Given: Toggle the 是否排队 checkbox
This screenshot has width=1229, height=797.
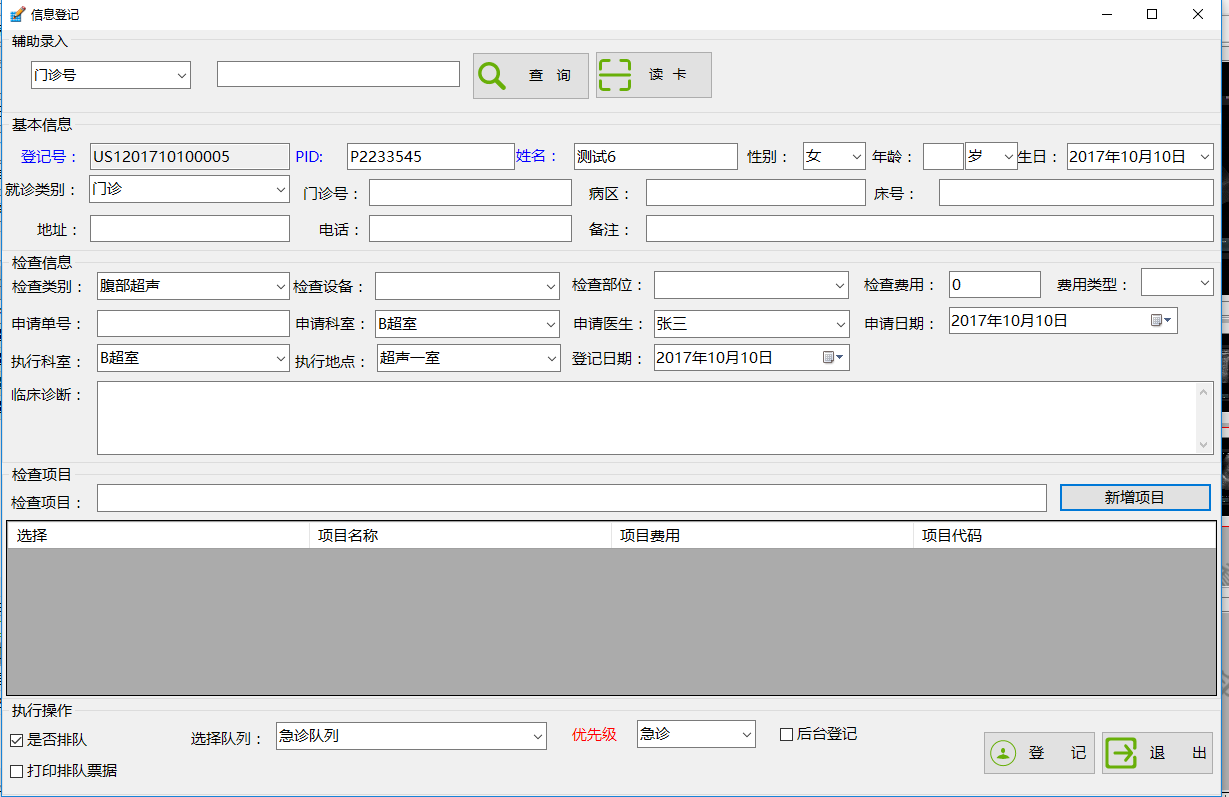Looking at the screenshot, I should [x=17, y=740].
